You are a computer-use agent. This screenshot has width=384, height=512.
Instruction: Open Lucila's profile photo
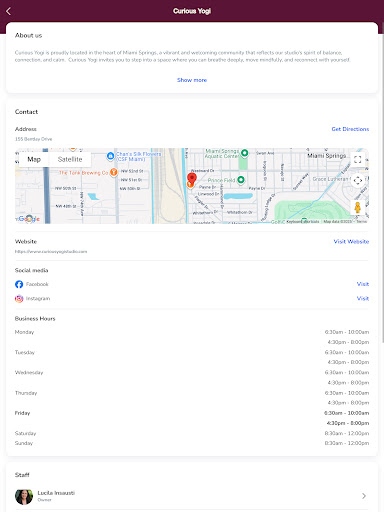coord(24,497)
